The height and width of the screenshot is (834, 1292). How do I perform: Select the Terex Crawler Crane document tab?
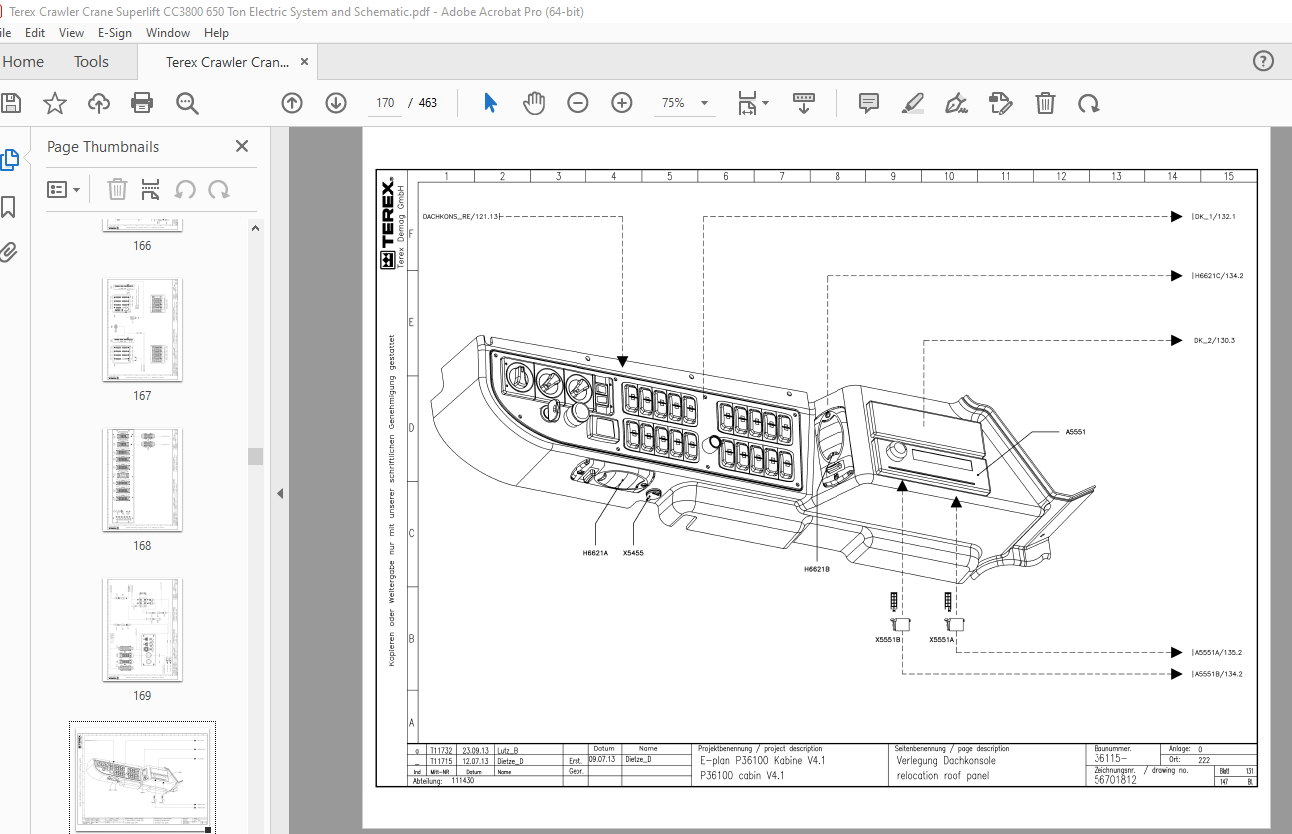click(x=227, y=62)
